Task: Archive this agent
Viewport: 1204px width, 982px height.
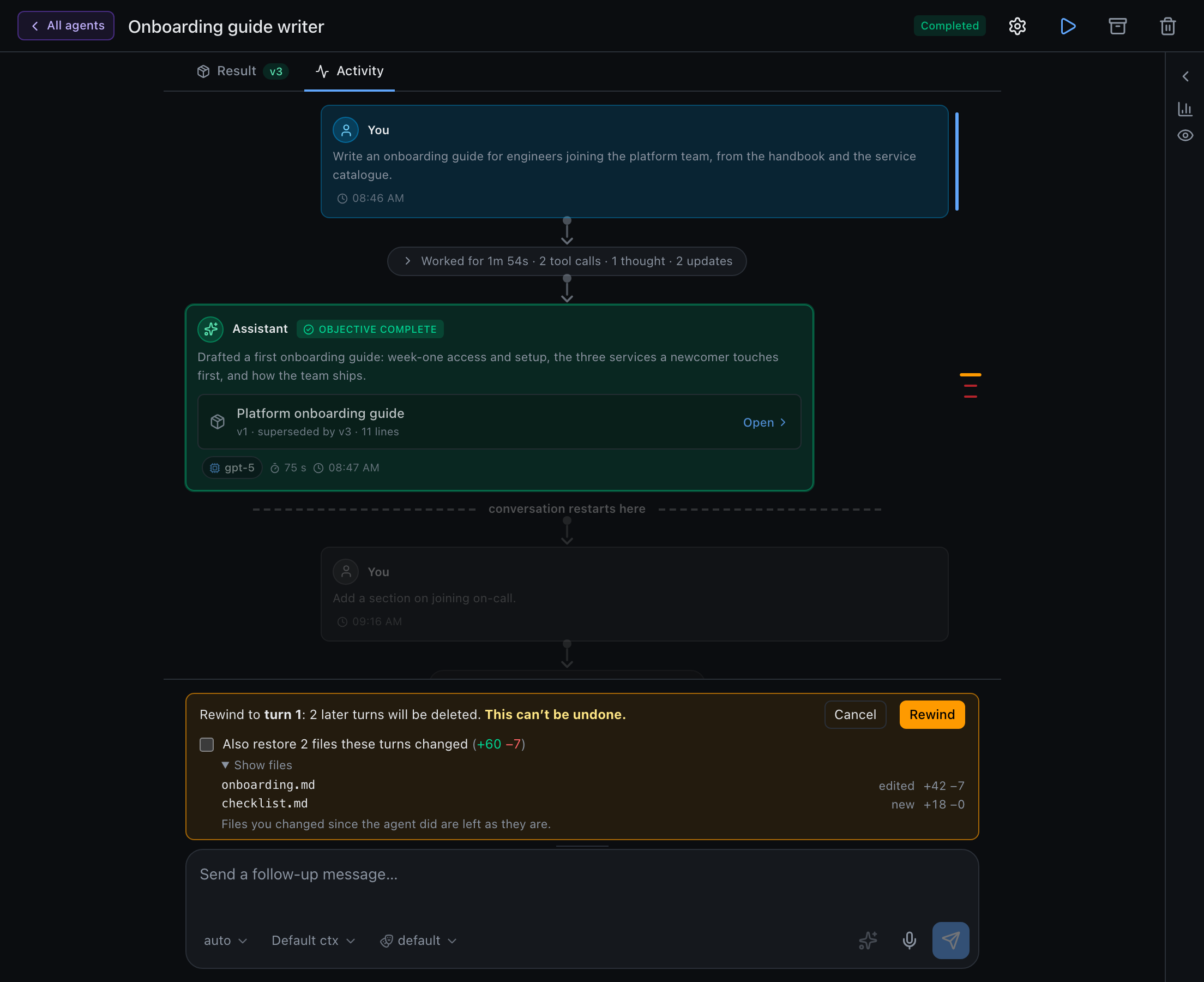Action: point(1117,26)
